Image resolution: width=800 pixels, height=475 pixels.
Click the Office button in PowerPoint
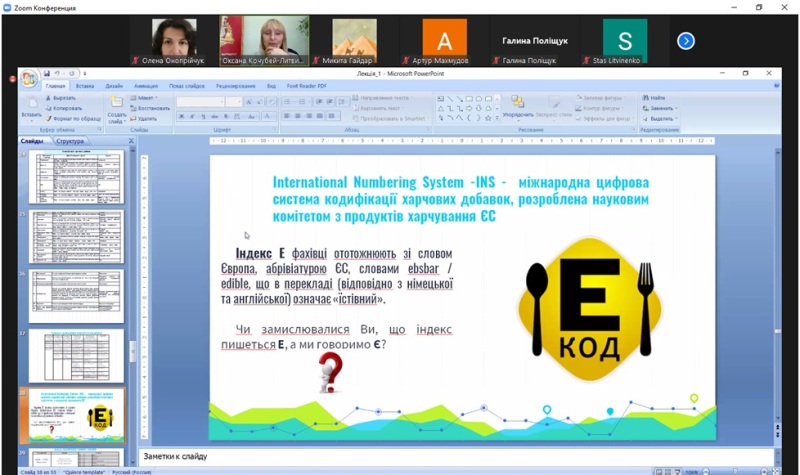pos(29,79)
